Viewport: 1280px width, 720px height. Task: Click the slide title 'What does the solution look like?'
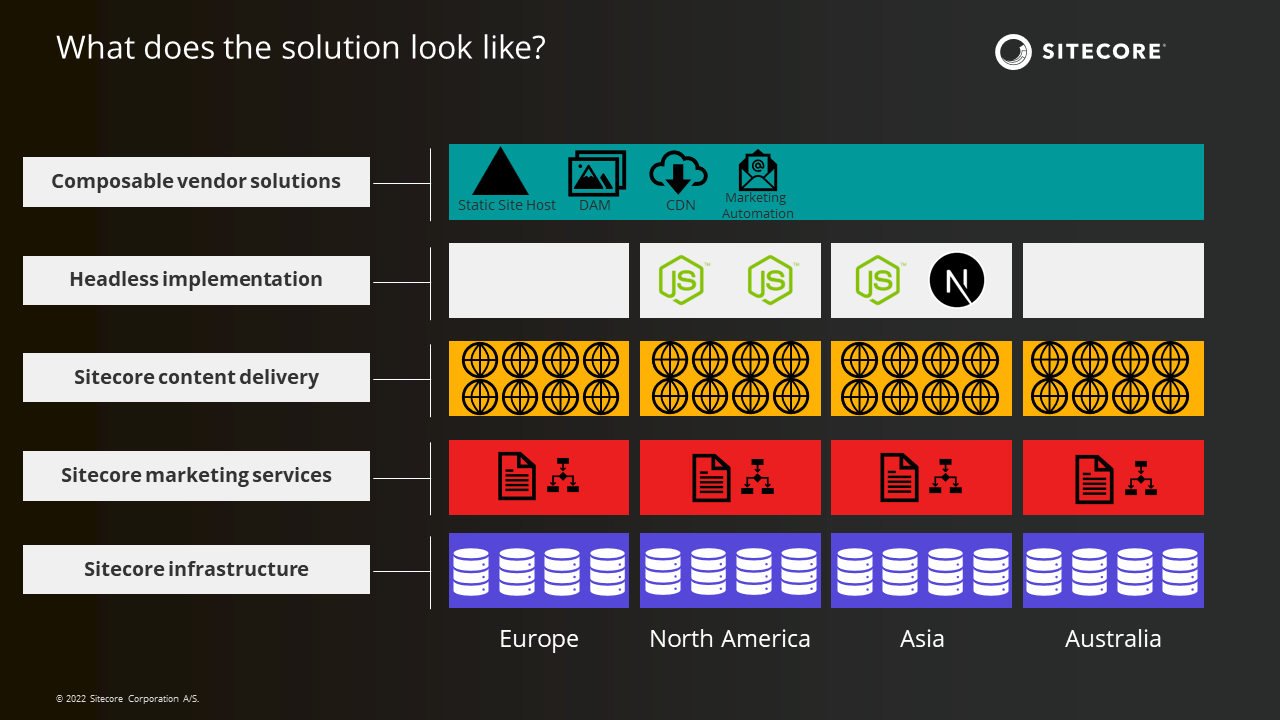click(x=301, y=48)
